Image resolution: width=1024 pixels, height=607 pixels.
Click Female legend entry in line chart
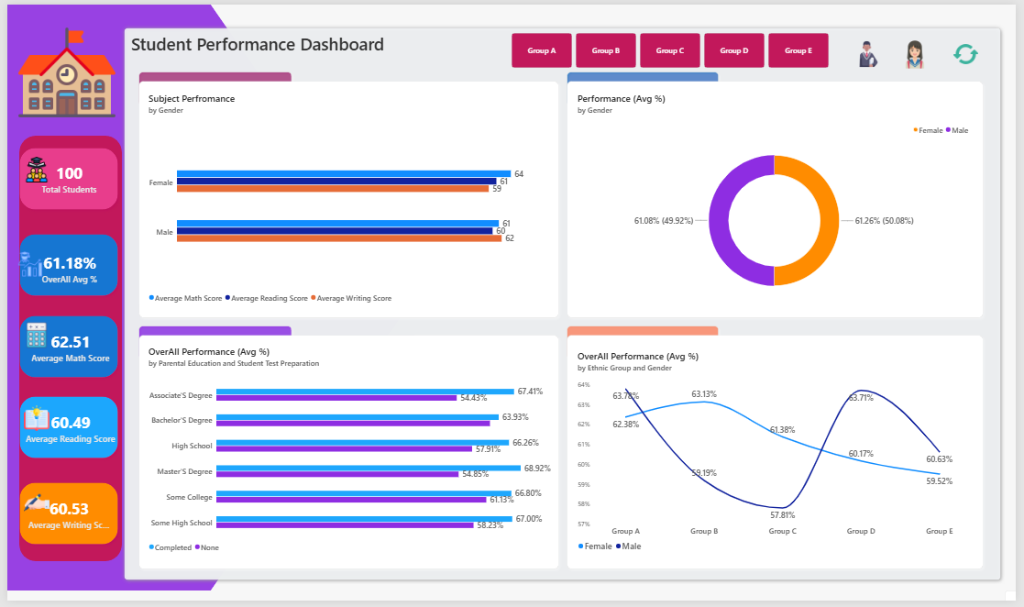[x=595, y=546]
